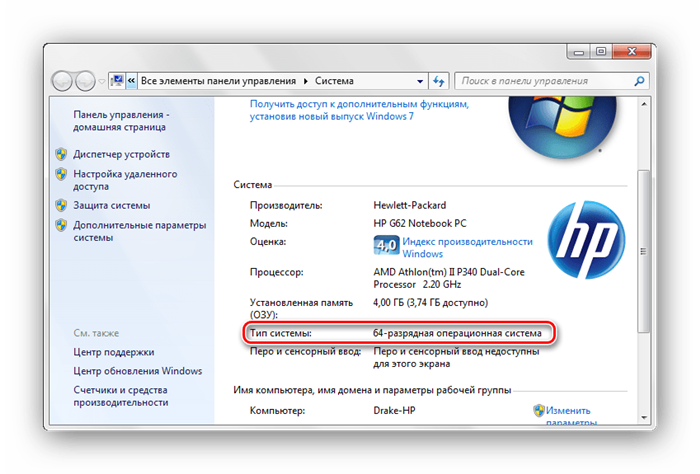Viewport: 700px width, 474px height.
Task: Click the vertical scrollbar thumb
Action: tap(644, 251)
